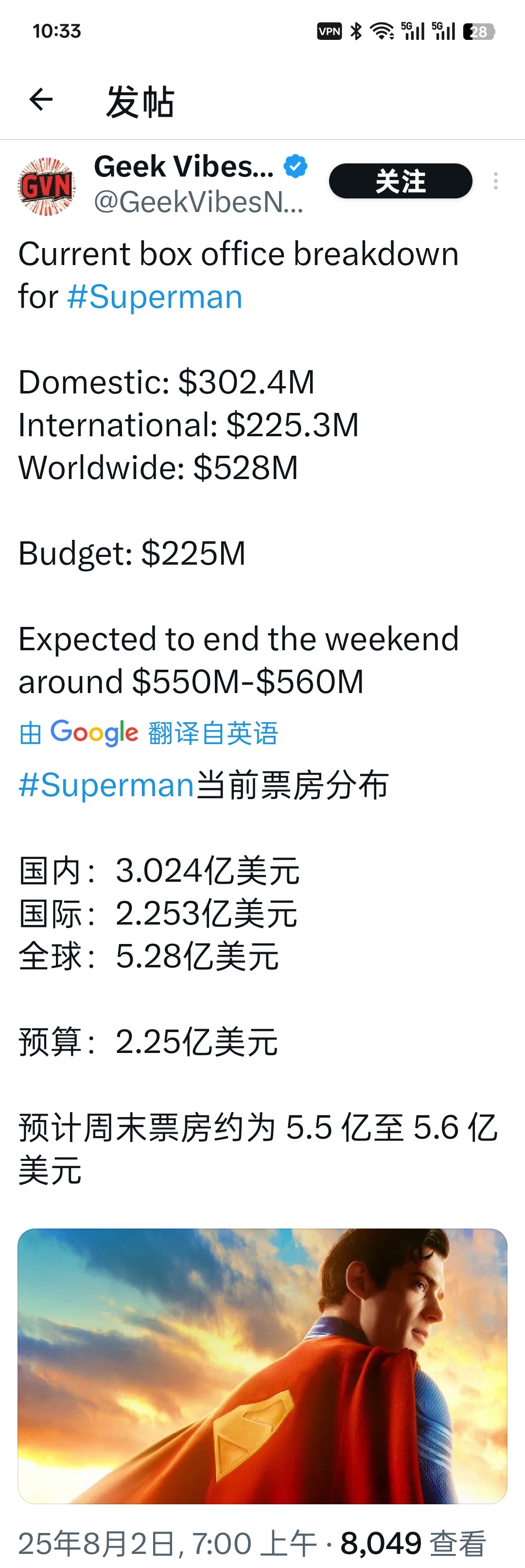Screen dimensions: 525x1568
Task: Open the #Superman hashtag in English text
Action: tap(155, 297)
